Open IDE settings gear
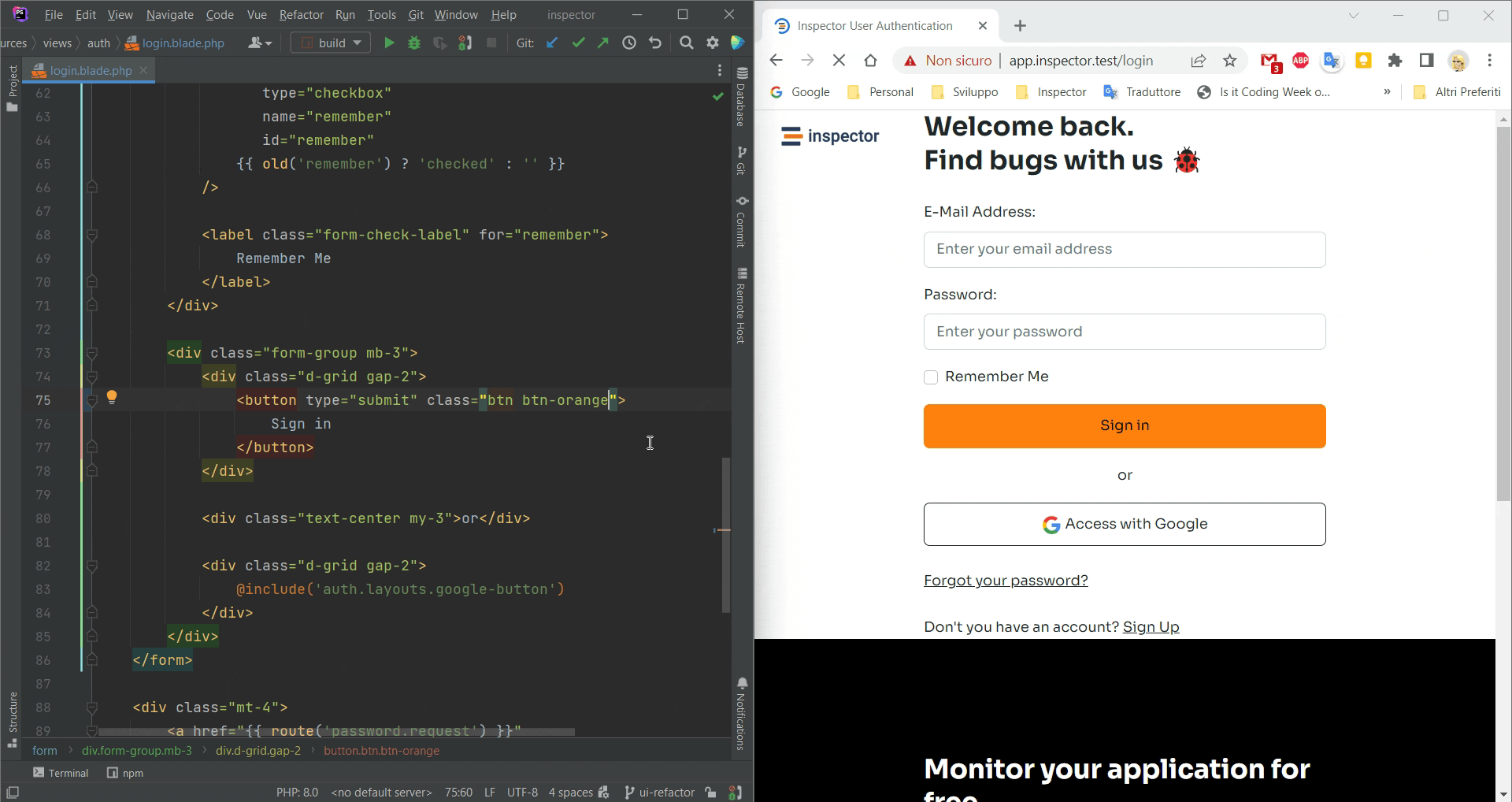Image resolution: width=1512 pixels, height=802 pixels. [713, 43]
